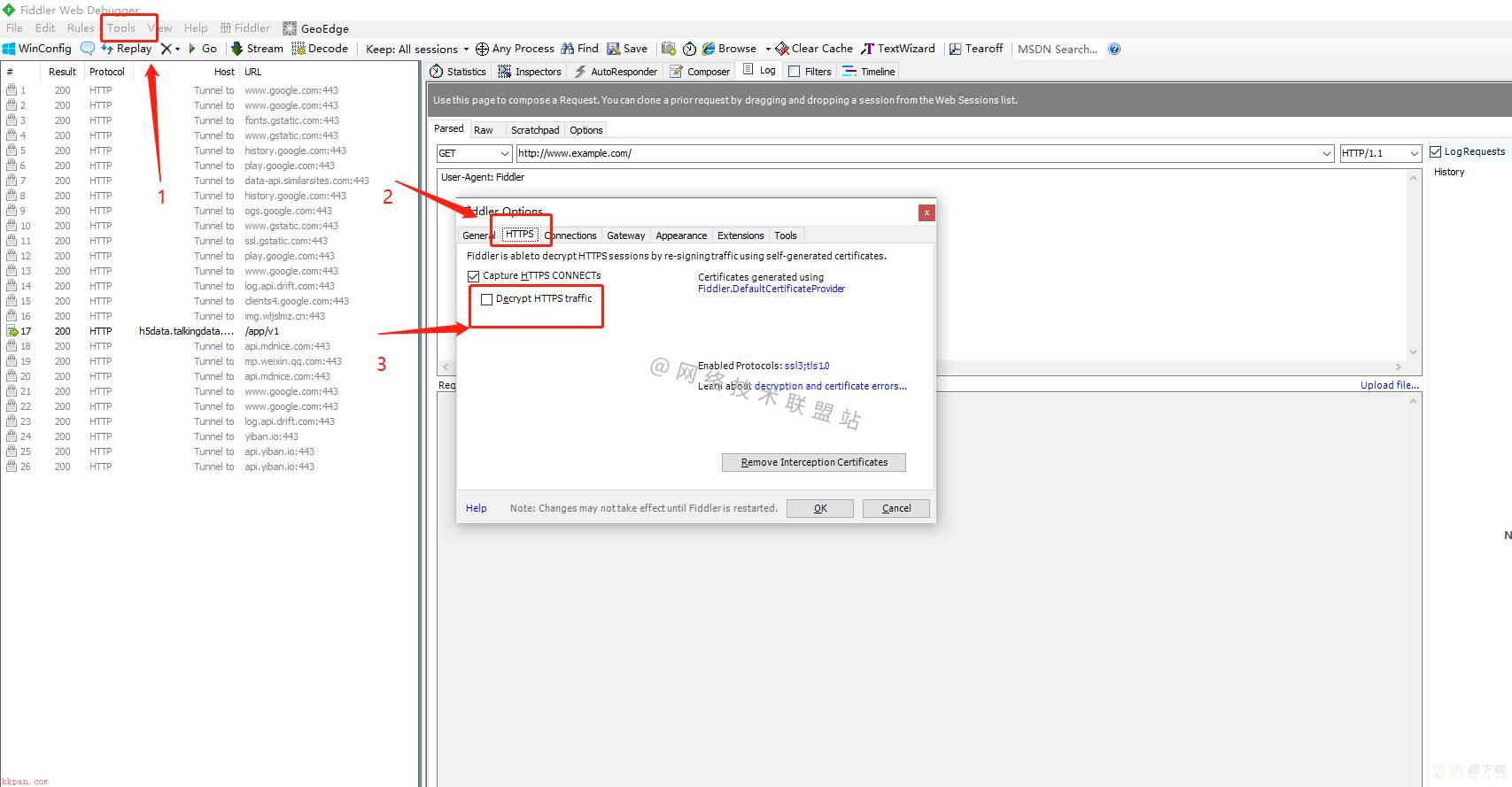Open the GeoEdge menu item
The width and height of the screenshot is (1512, 787).
pyautogui.click(x=316, y=28)
